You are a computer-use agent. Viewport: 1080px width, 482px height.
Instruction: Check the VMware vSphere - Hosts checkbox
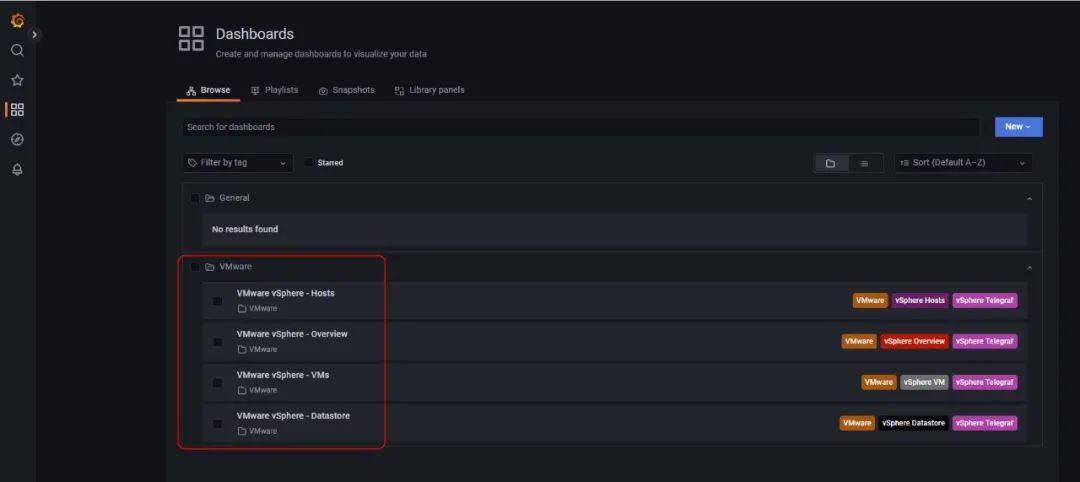(x=218, y=301)
